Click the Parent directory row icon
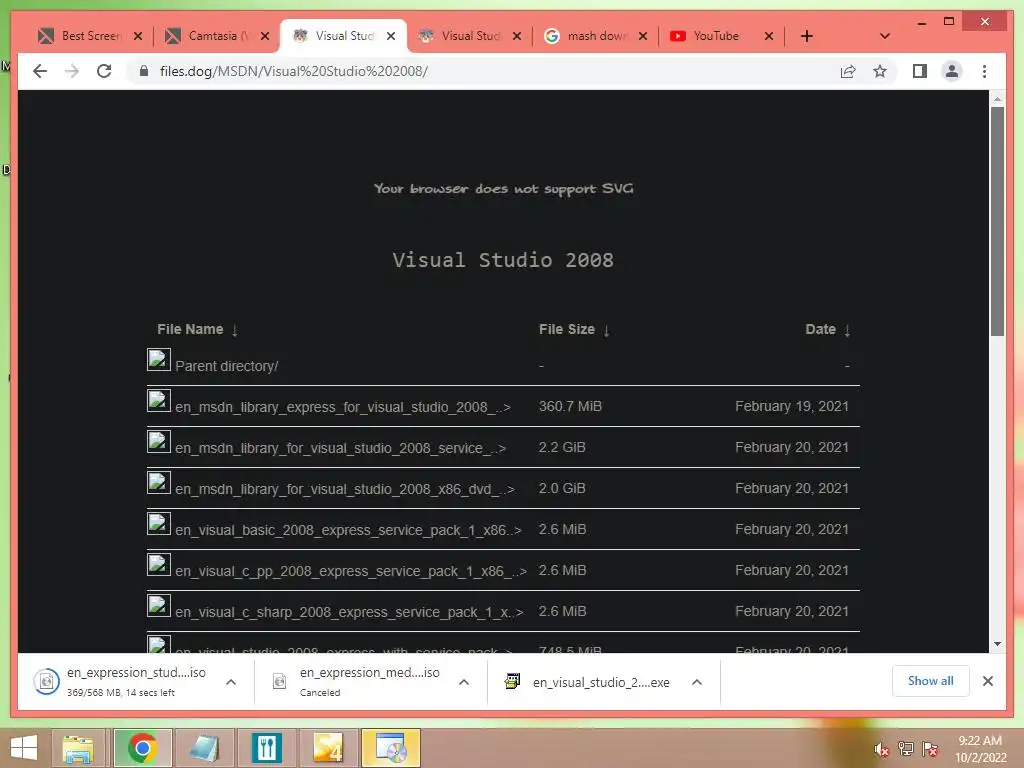The width and height of the screenshot is (1024, 768). click(159, 360)
